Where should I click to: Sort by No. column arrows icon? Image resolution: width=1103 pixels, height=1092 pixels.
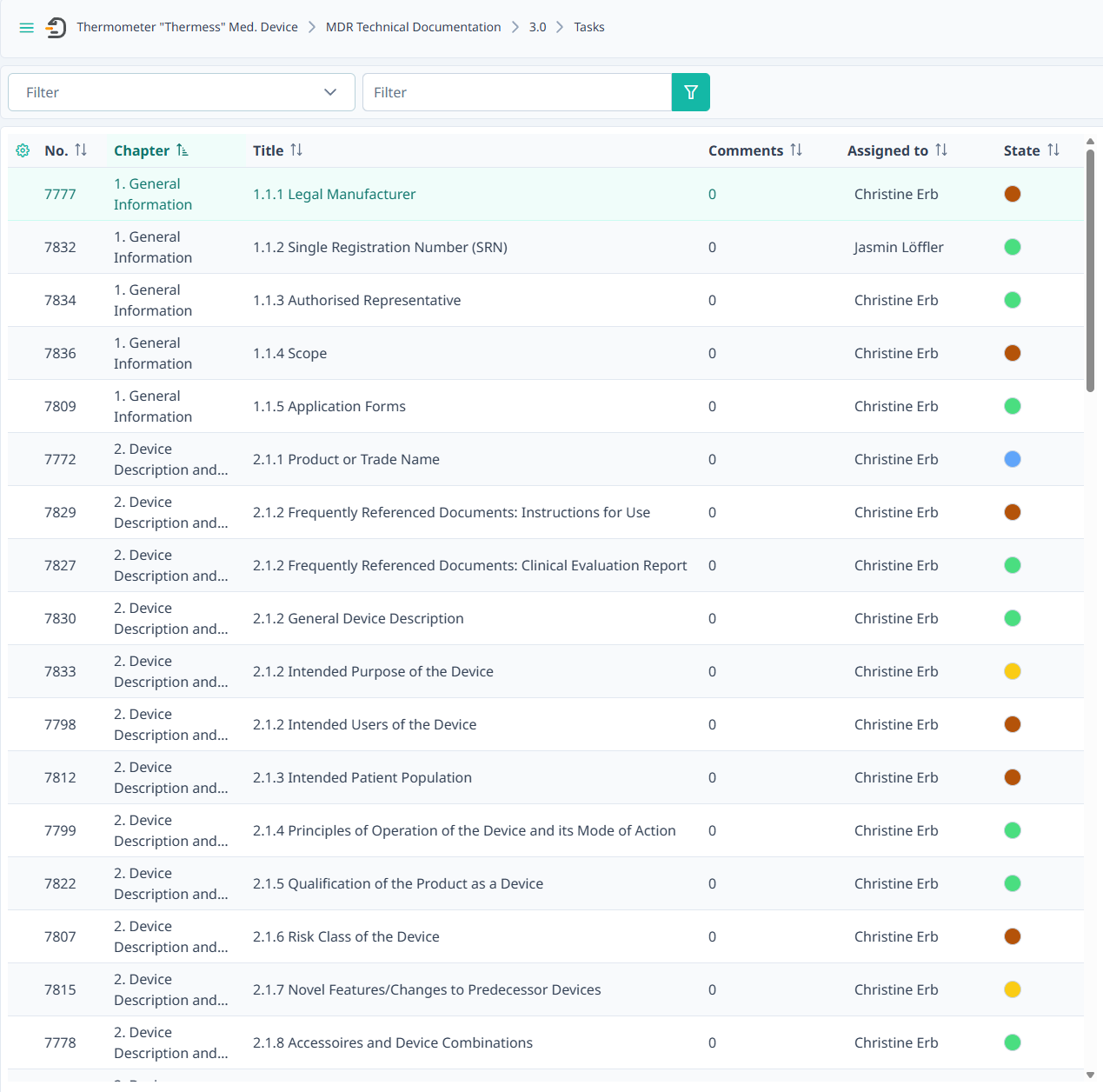click(81, 150)
